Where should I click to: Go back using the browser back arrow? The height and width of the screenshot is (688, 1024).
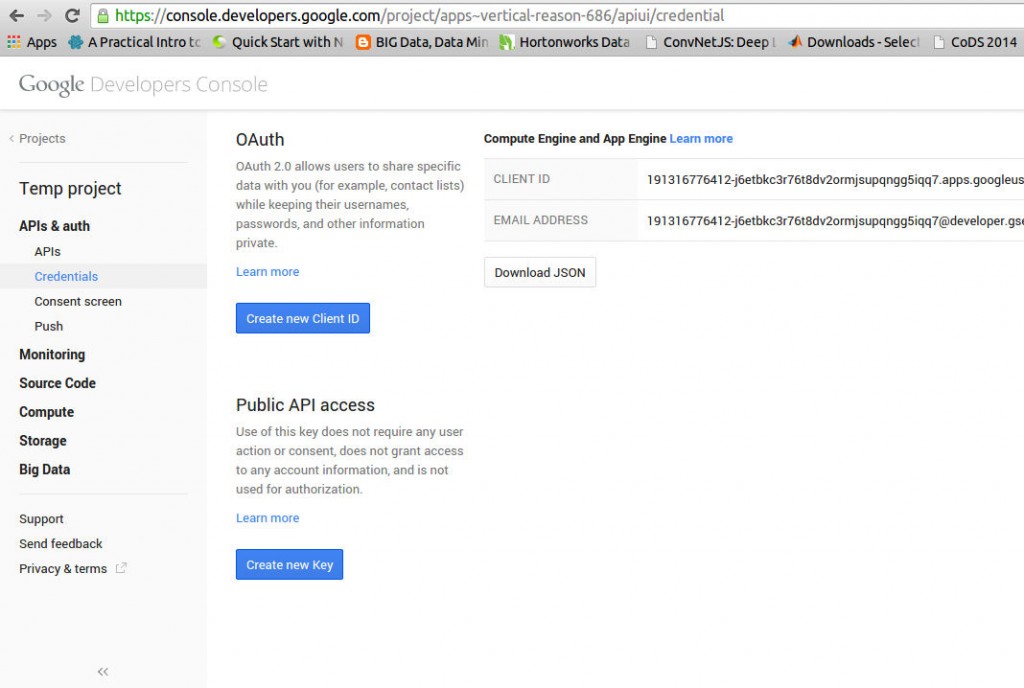[15, 15]
